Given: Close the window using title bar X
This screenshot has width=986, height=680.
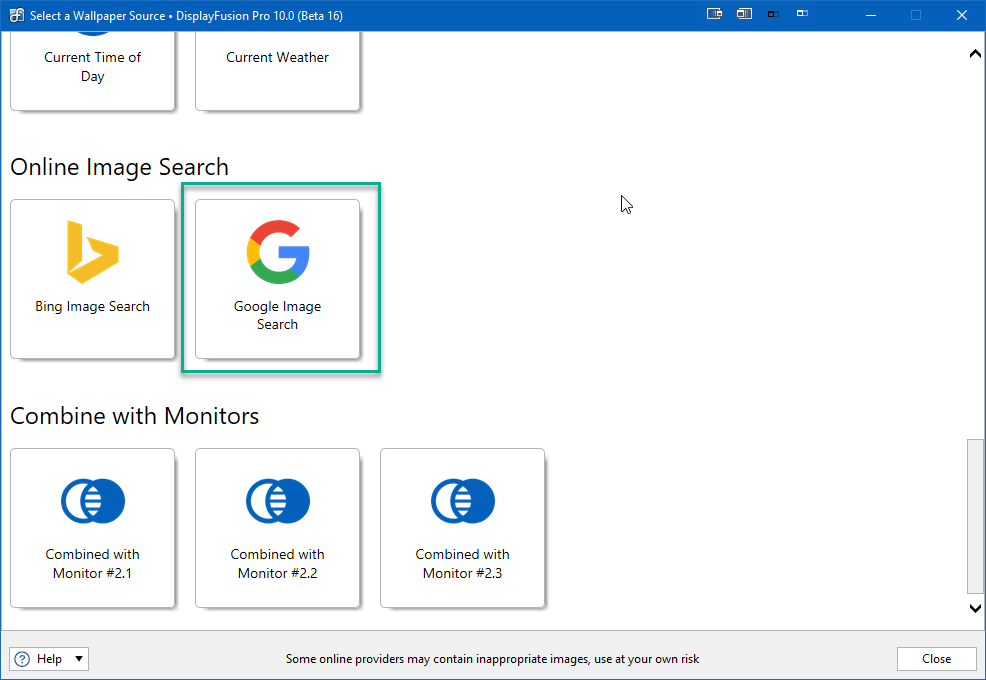Looking at the screenshot, I should pos(961,15).
